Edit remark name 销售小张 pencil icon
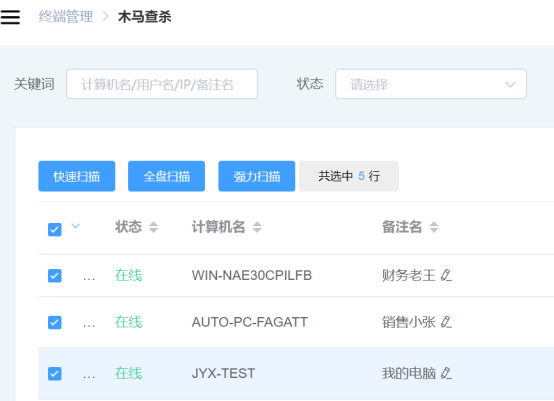 point(446,322)
